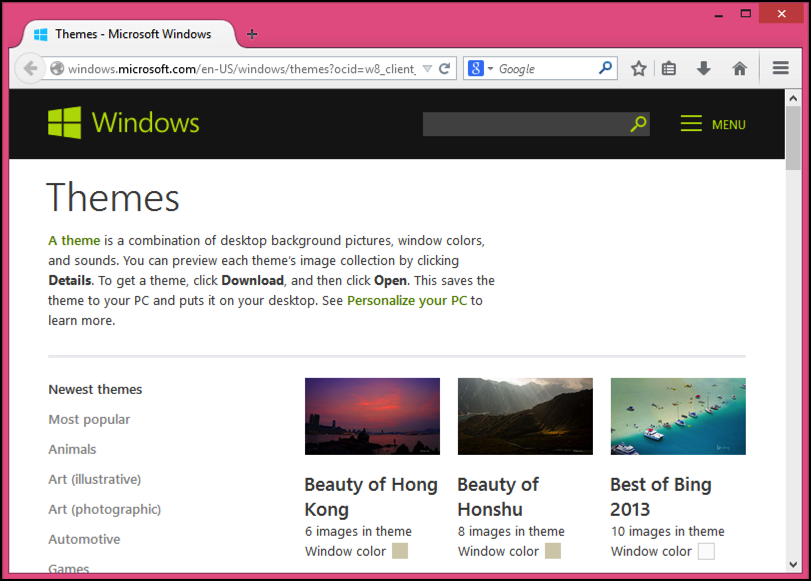Click the '8 images in theme' text

[x=511, y=531]
